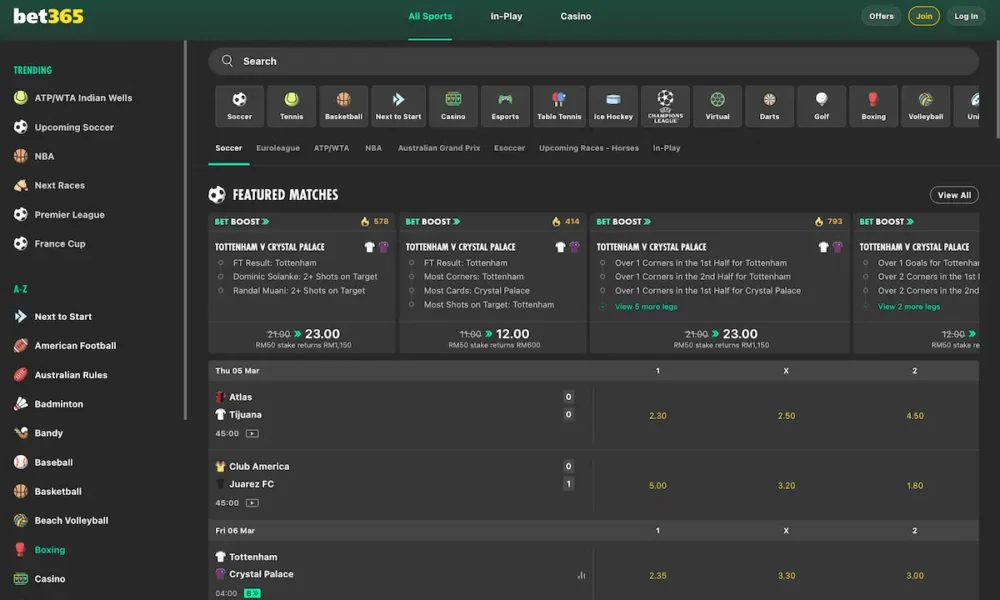Open the Golf tile

pyautogui.click(x=821, y=106)
